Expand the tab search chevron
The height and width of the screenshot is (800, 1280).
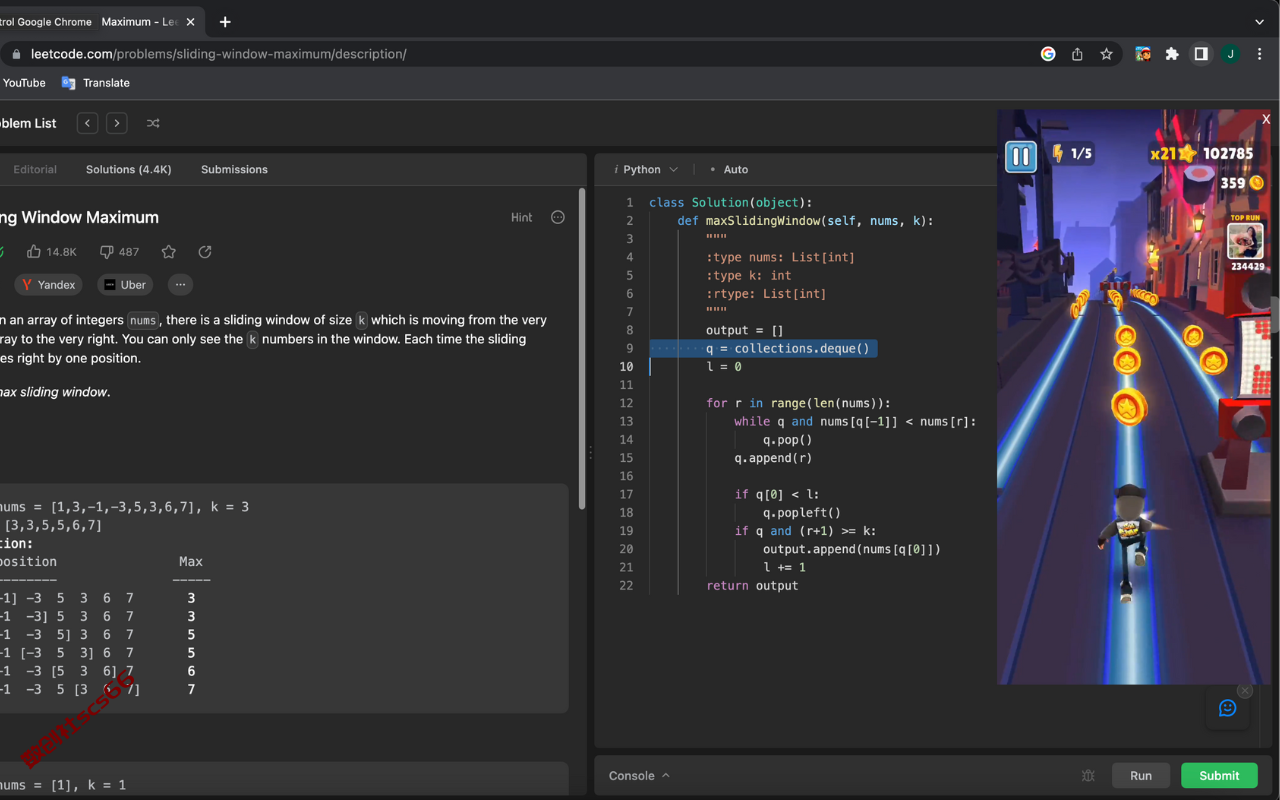tap(1259, 21)
